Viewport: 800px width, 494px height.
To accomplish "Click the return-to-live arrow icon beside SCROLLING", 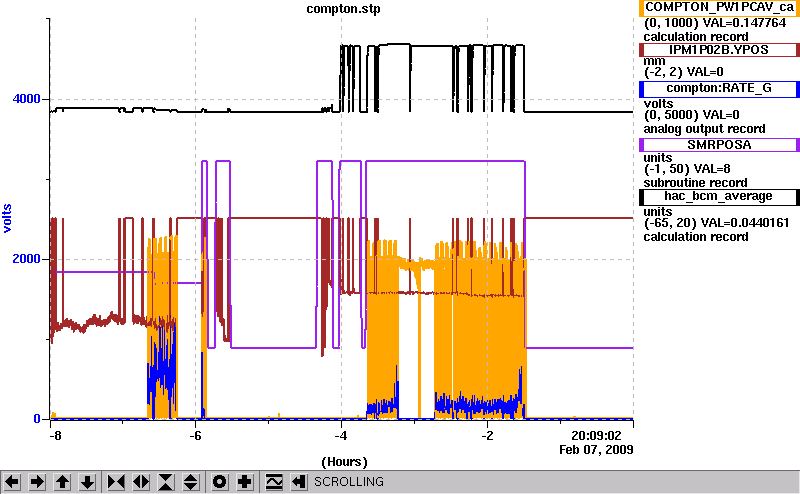I will coord(299,482).
